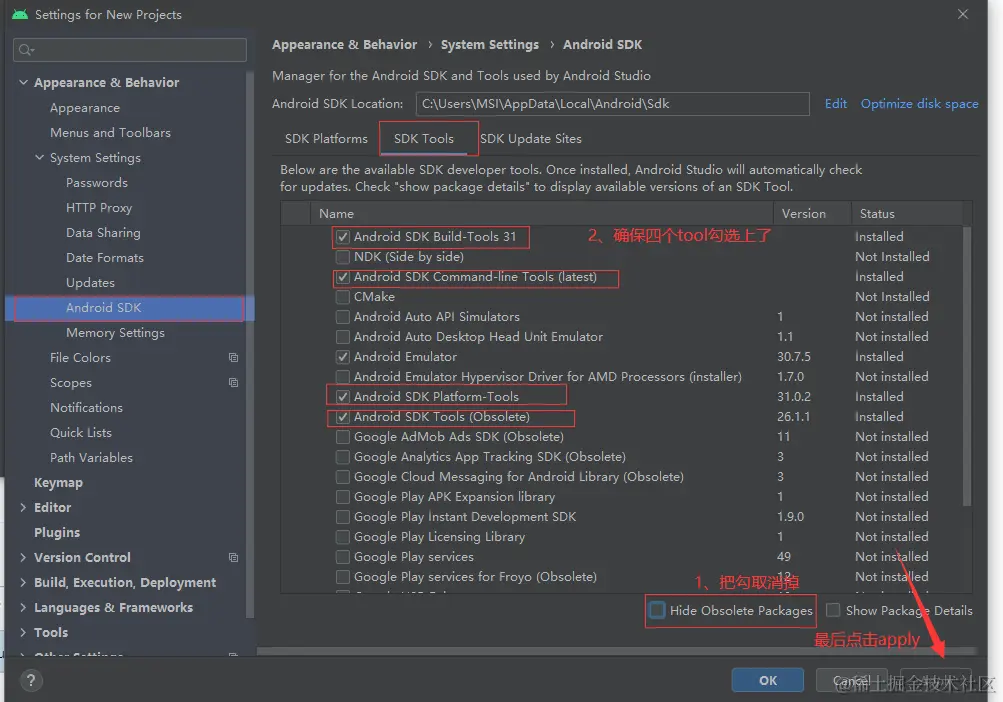
Task: Select the HTTP Proxy settings item
Action: tap(99, 208)
